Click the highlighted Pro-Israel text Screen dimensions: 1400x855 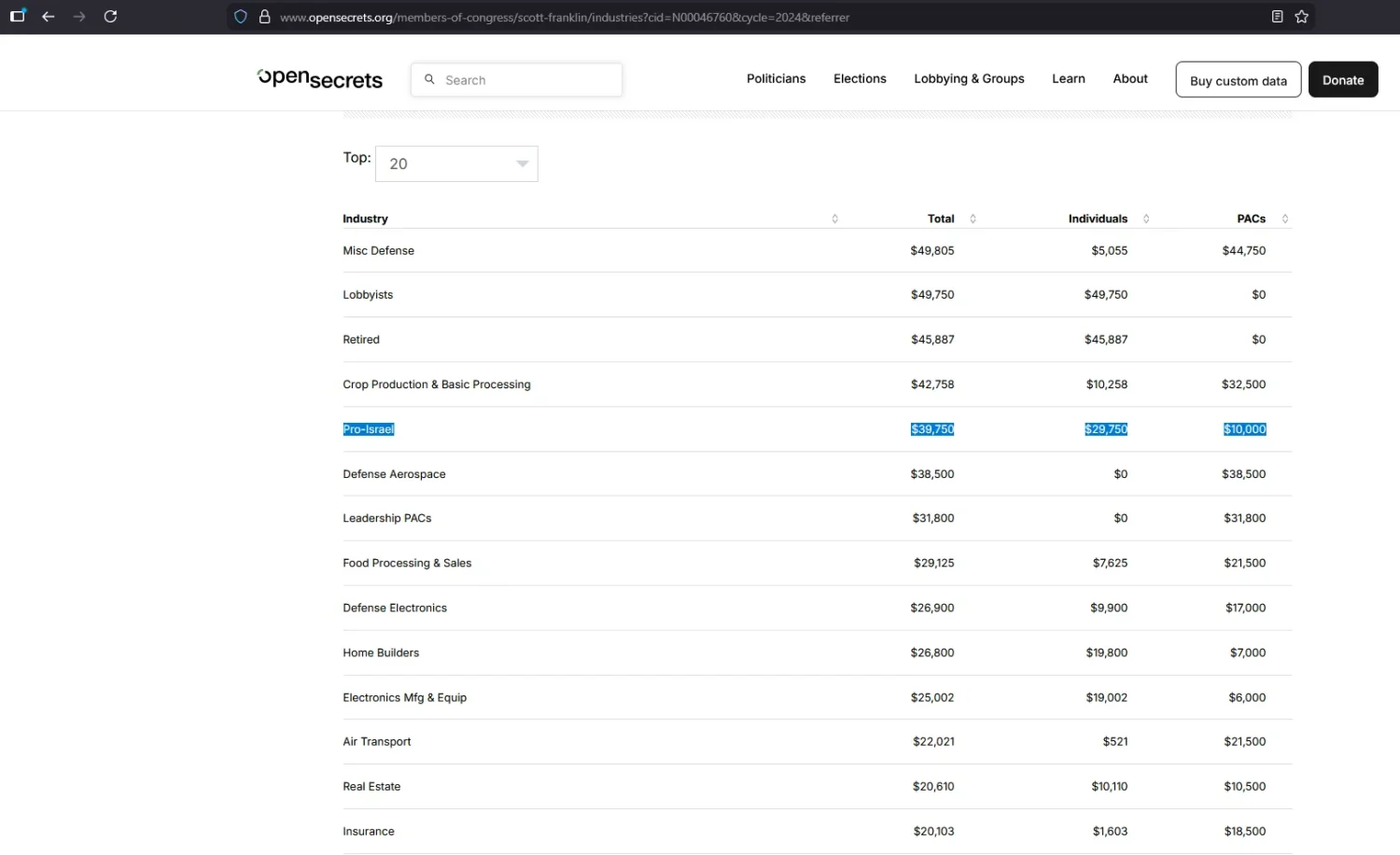tap(369, 429)
